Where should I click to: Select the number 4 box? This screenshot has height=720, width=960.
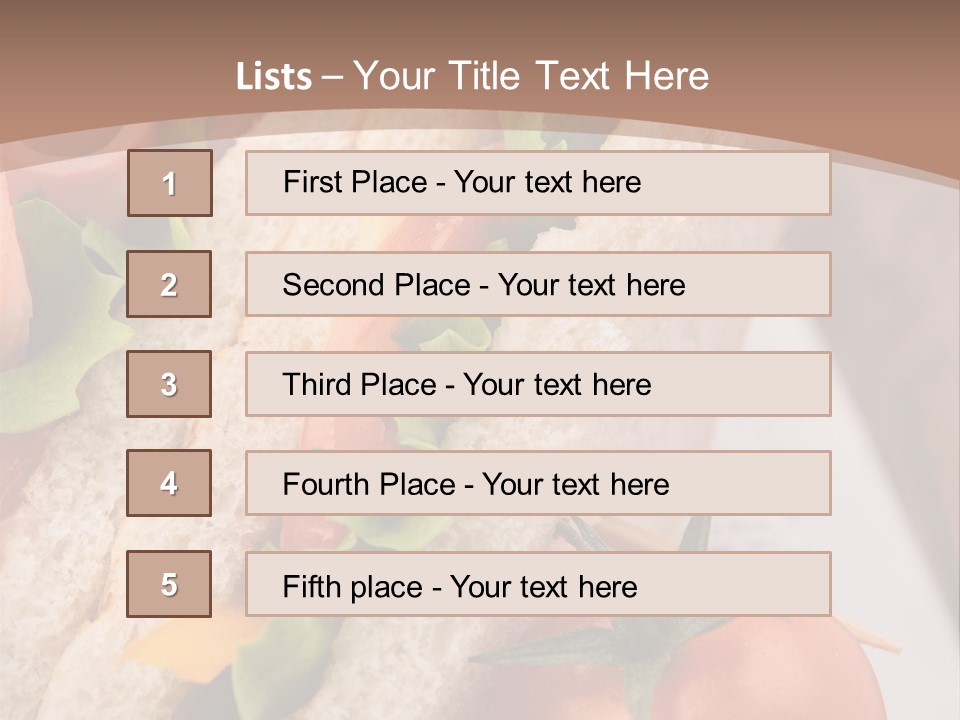coord(169,483)
